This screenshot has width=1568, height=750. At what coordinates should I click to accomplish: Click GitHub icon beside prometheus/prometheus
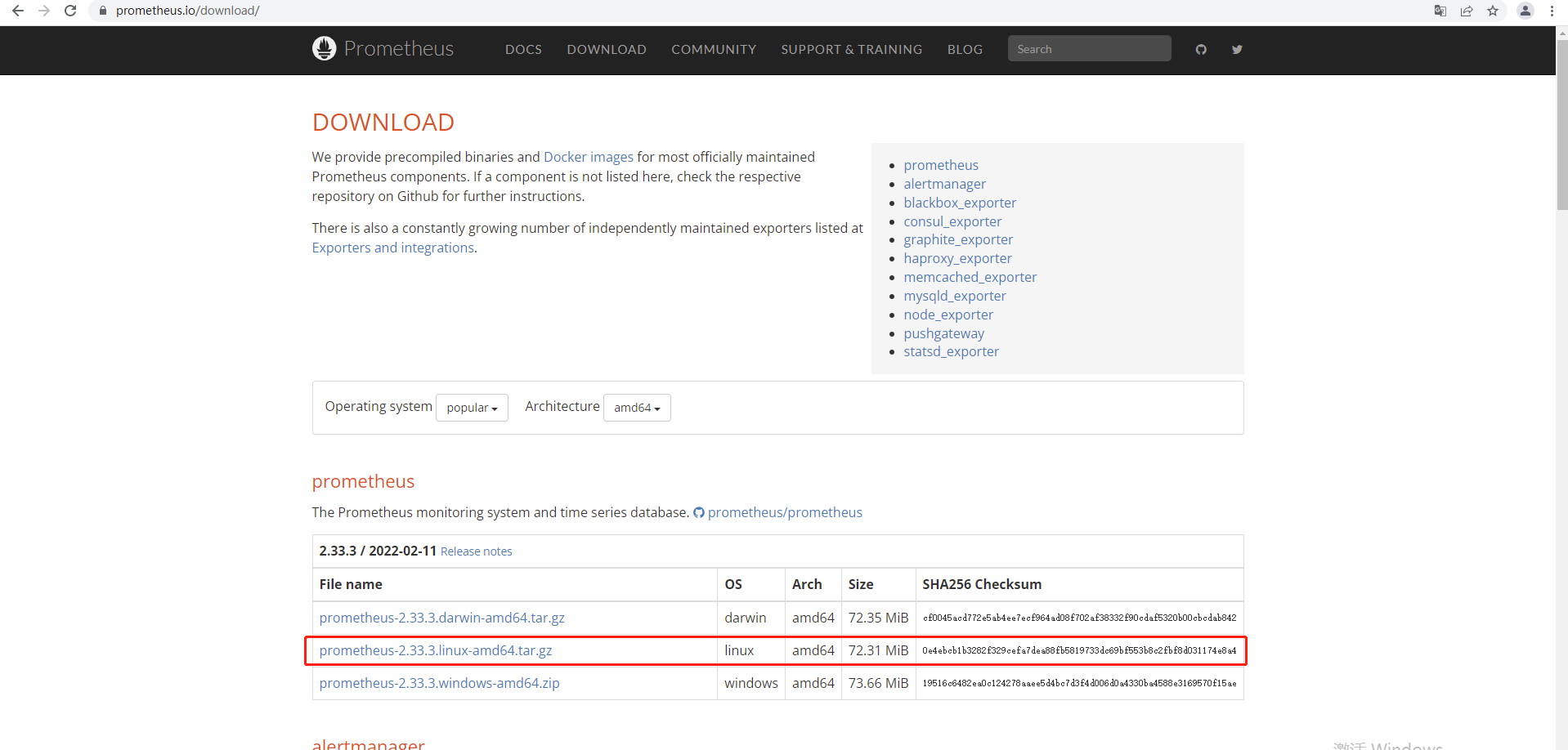[699, 512]
